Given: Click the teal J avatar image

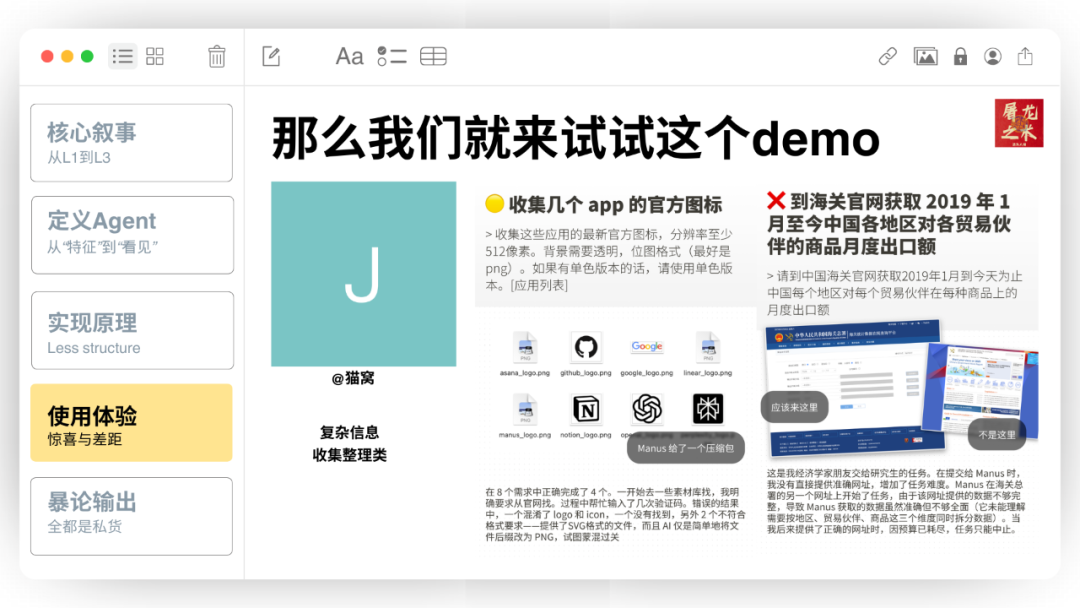Looking at the screenshot, I should (363, 274).
